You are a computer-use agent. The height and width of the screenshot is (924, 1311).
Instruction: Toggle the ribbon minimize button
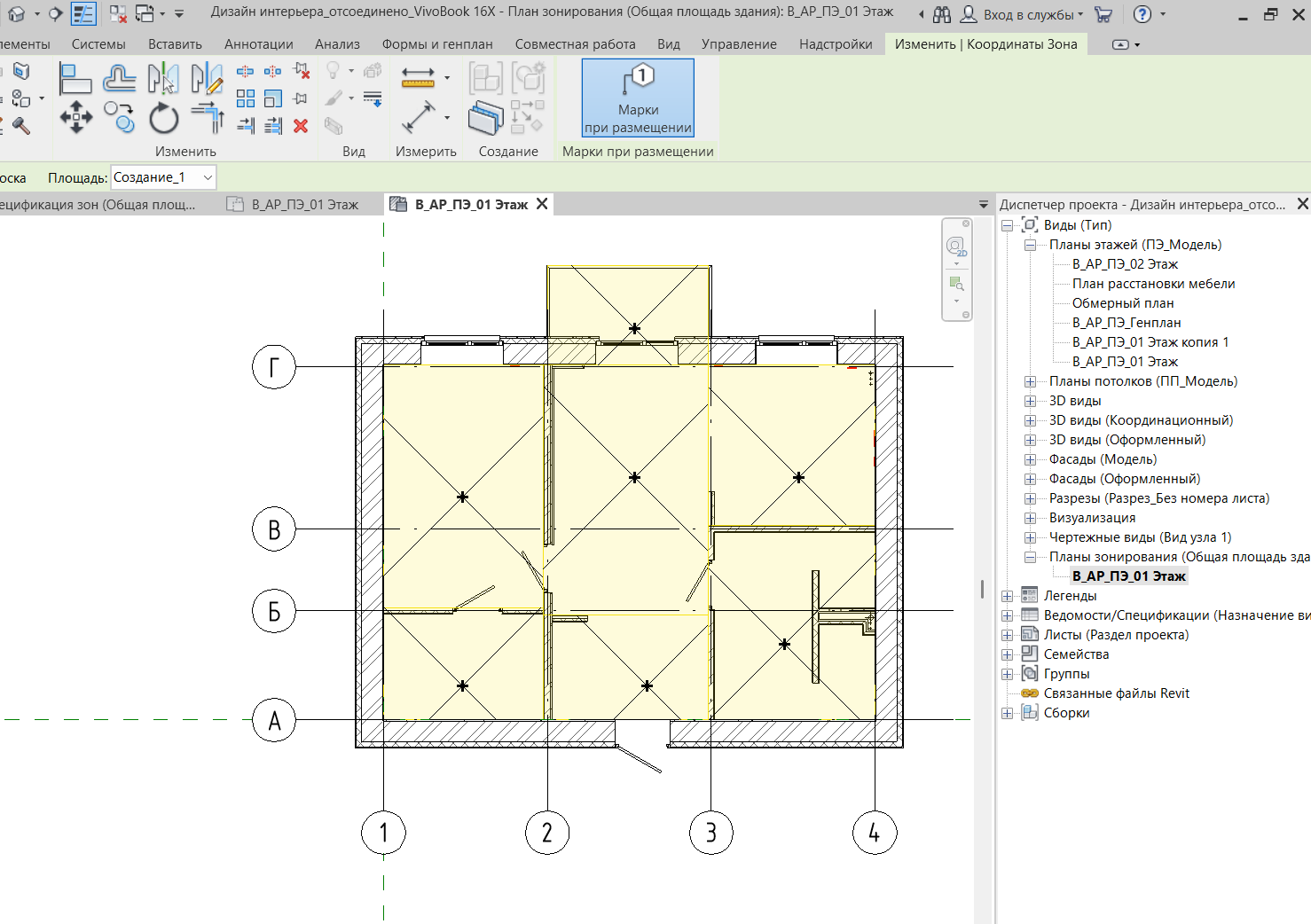click(1120, 44)
